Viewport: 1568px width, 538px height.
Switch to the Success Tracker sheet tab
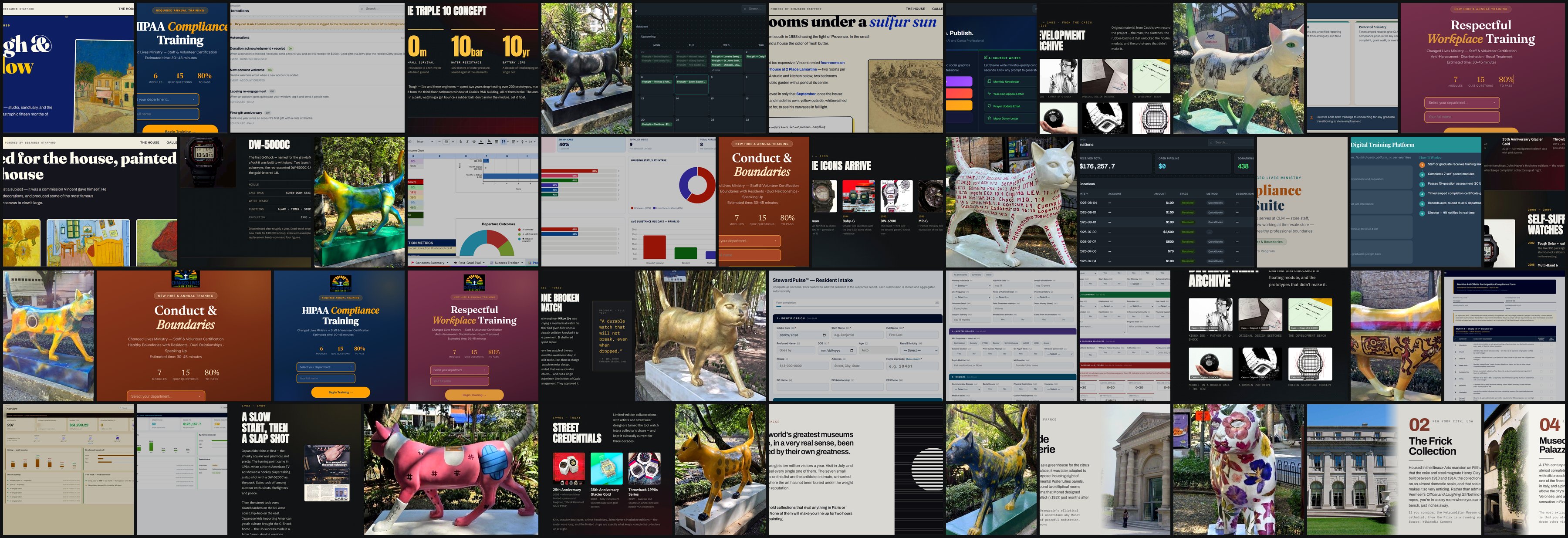(507, 263)
